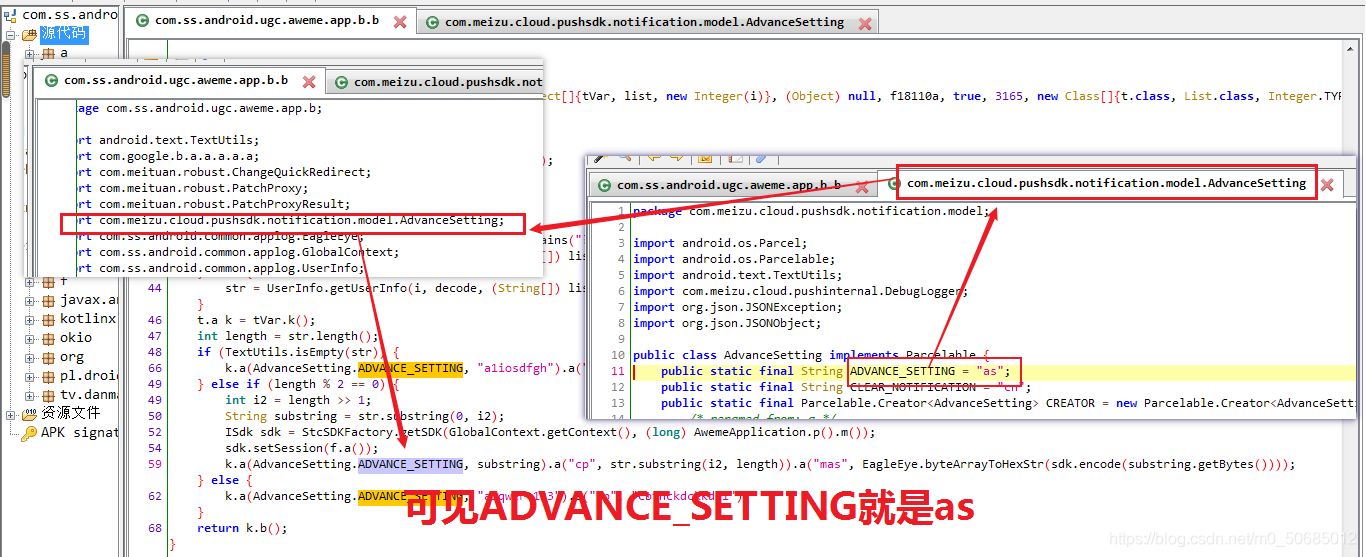Viewport: 1366px width, 557px height.
Task: Click line number 11 in right overlay gutter
Action: tap(618, 371)
